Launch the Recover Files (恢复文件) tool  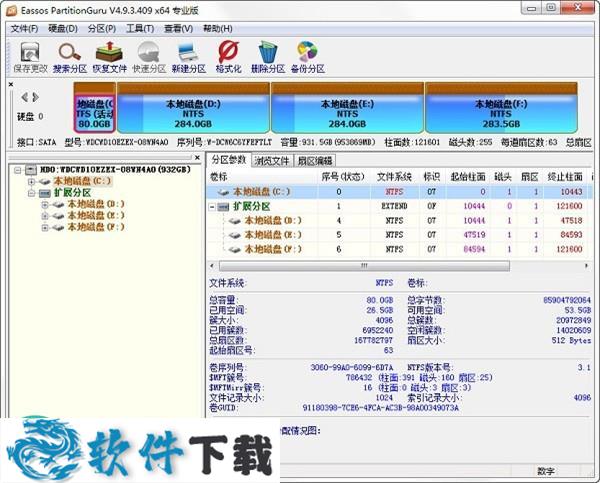[109, 57]
